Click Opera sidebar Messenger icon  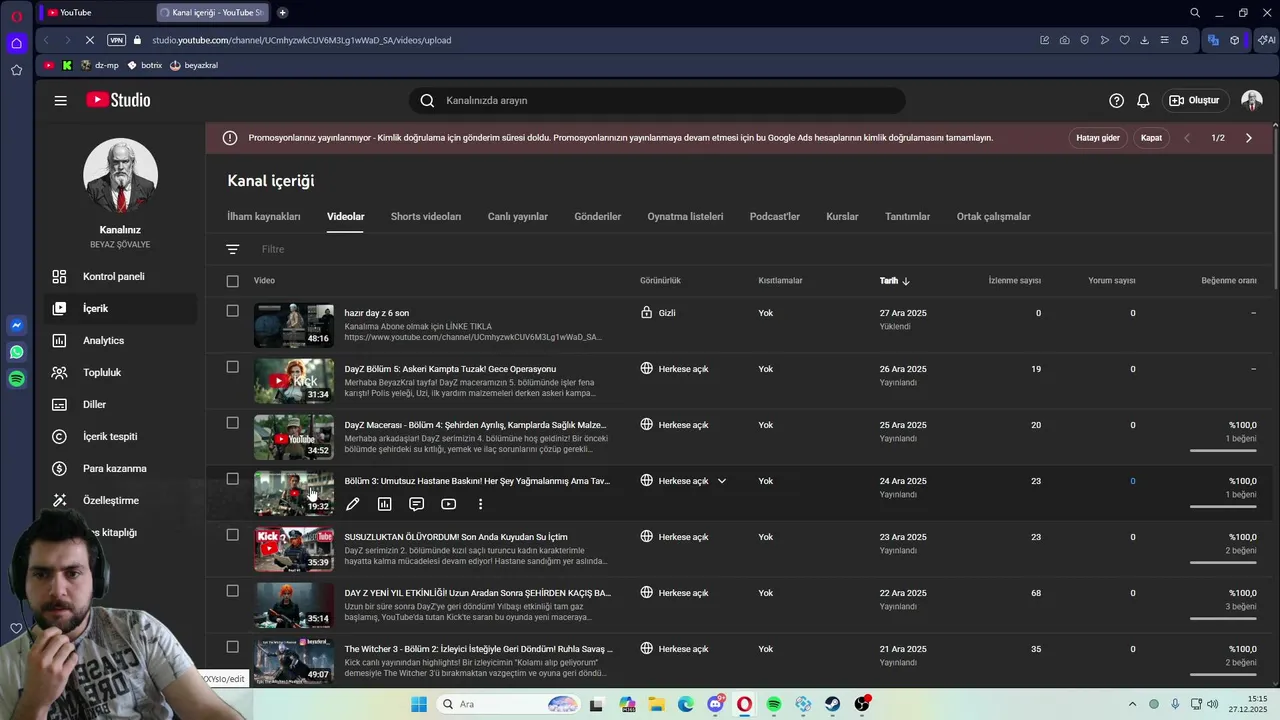[x=16, y=325]
